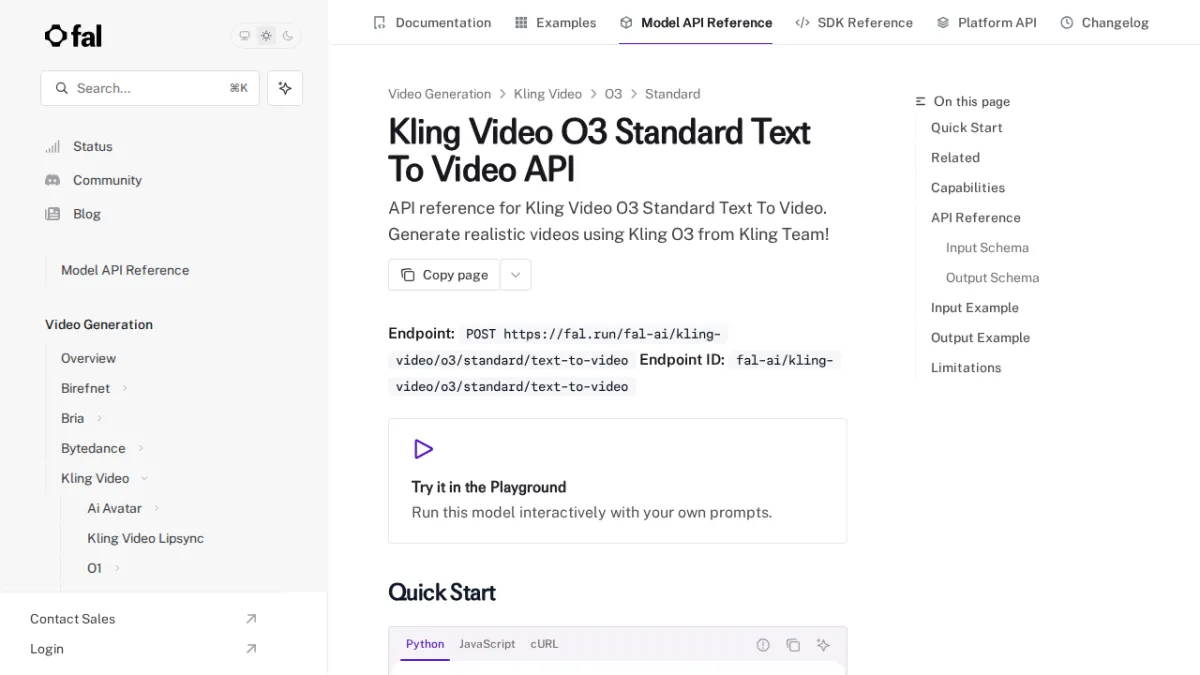1200x675 pixels.
Task: Select the Model API Reference tab
Action: [x=696, y=22]
